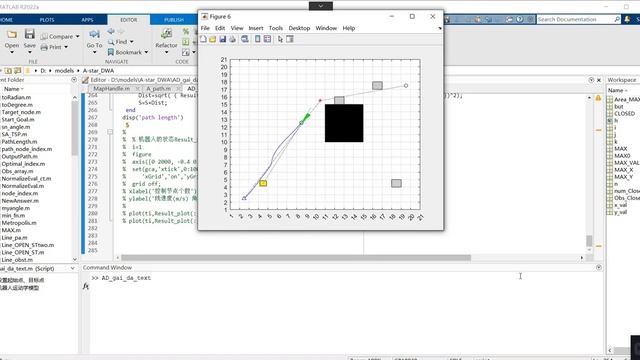Open the Compare dropdown arrow
640x360 pixels.
78,36
